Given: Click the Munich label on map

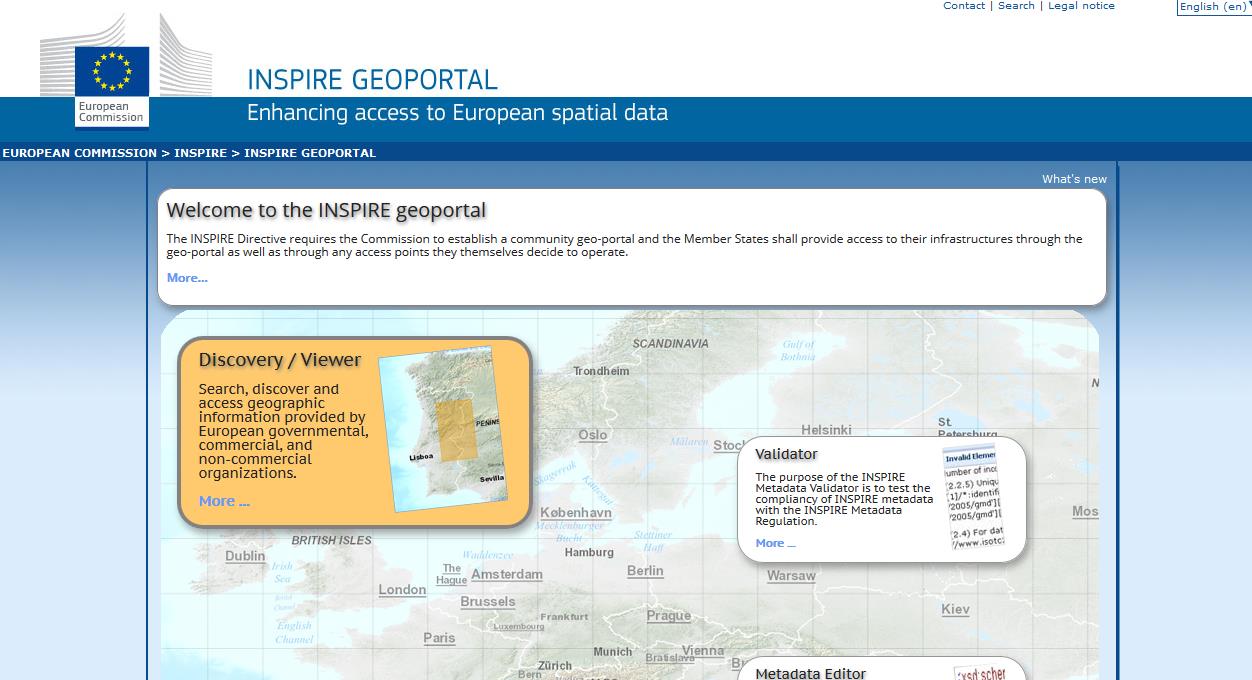Looking at the screenshot, I should coord(613,652).
